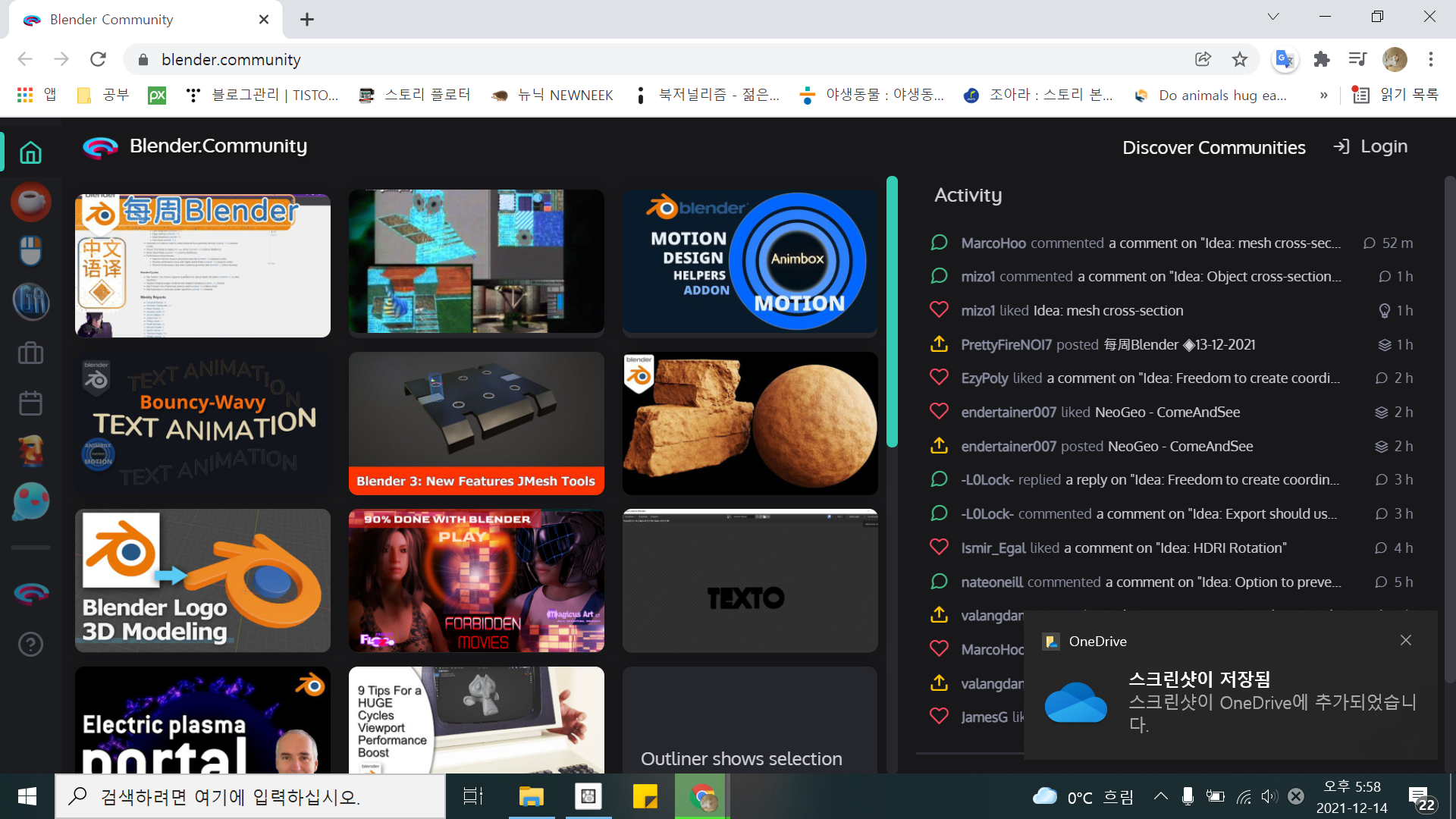Open the taskbar clock showing 오후 5:58
Screen dimensions: 1456x819
point(1351,796)
